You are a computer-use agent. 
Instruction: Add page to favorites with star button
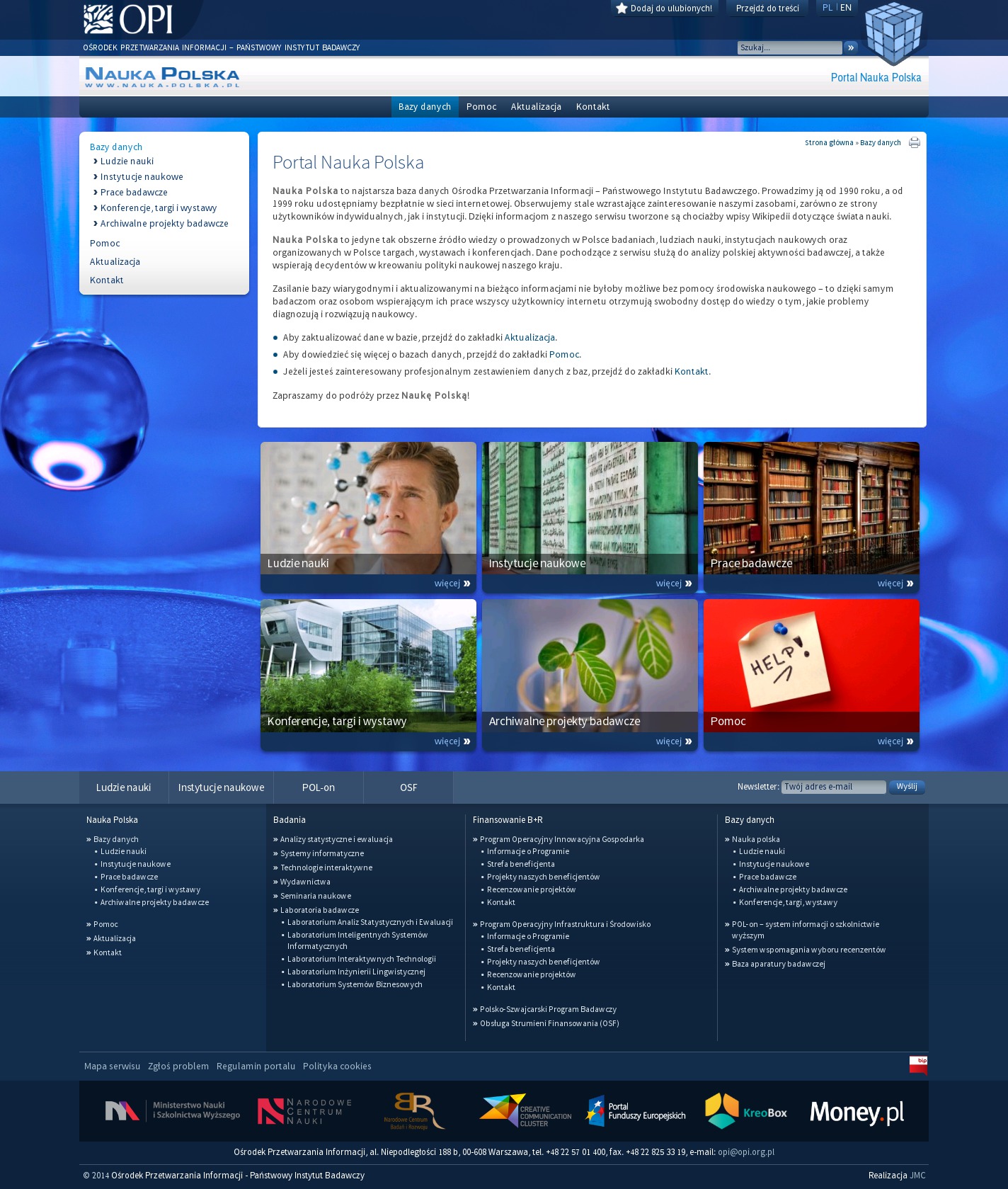(664, 8)
